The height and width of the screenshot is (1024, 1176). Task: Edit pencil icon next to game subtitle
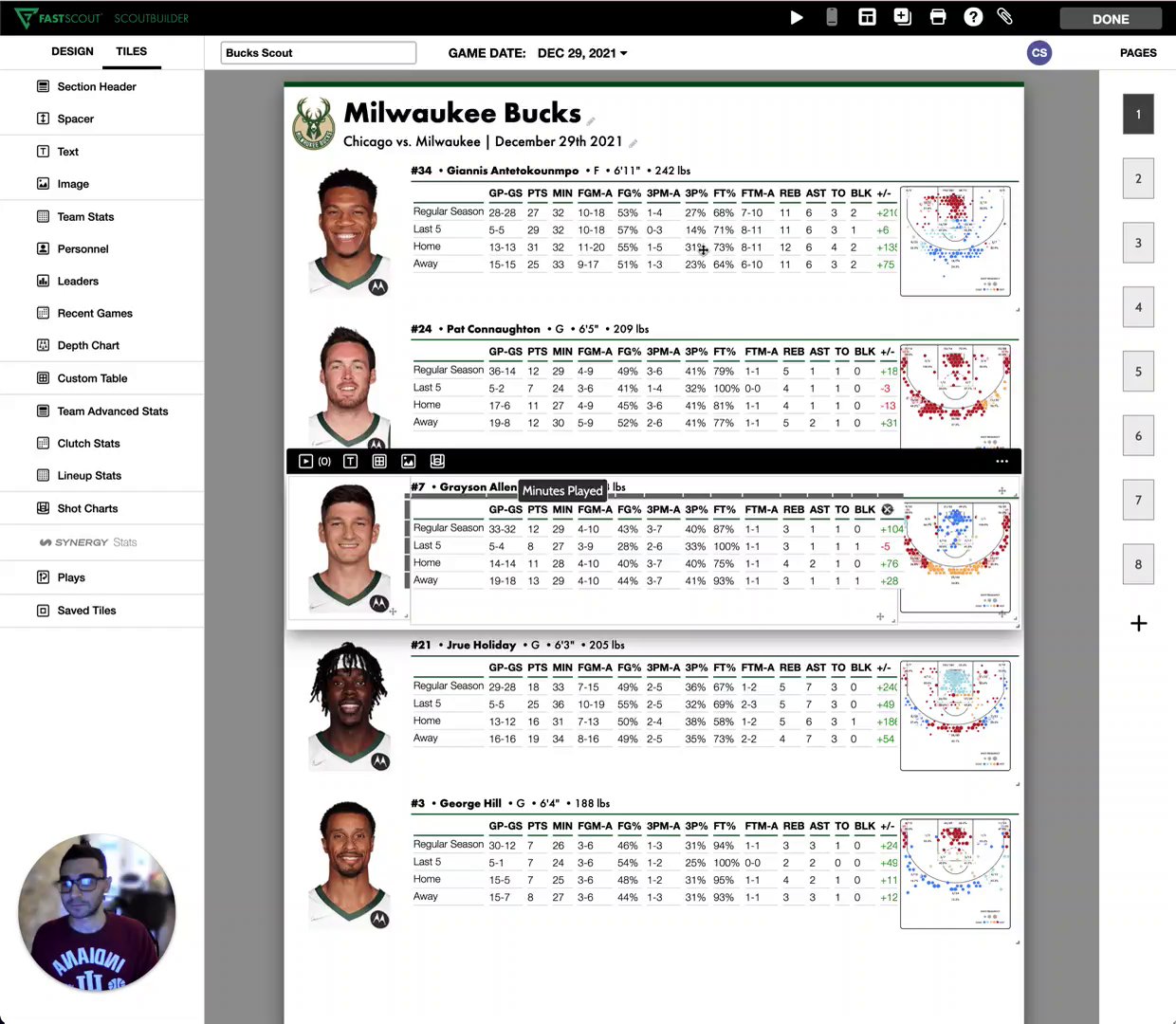tap(633, 143)
